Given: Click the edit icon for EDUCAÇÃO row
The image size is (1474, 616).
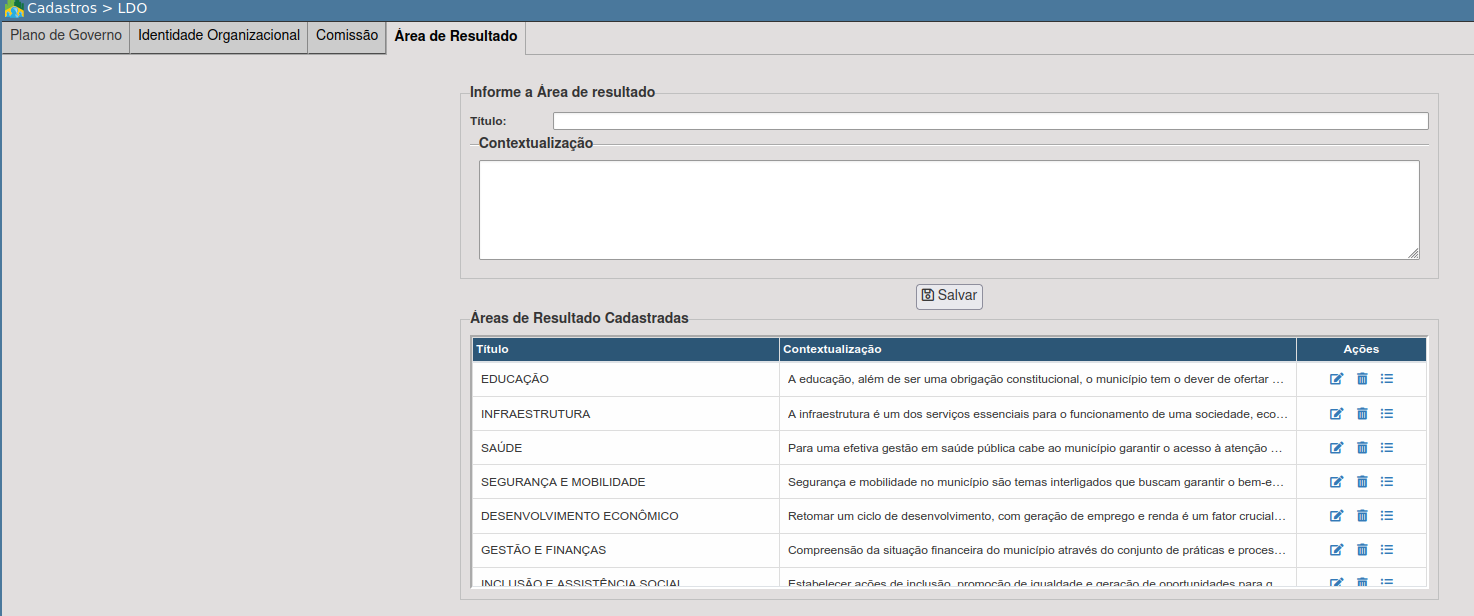Looking at the screenshot, I should click(1336, 379).
